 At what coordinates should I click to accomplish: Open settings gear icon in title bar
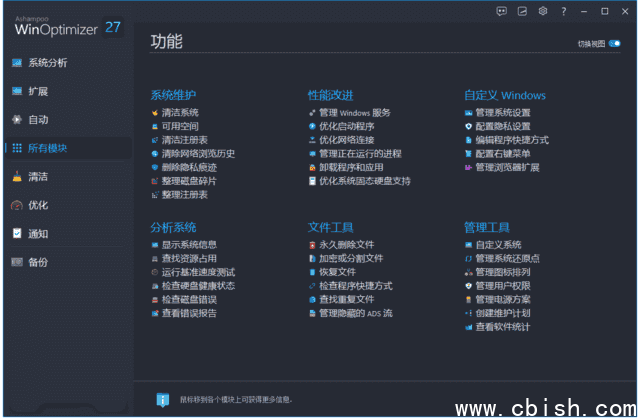click(x=542, y=11)
